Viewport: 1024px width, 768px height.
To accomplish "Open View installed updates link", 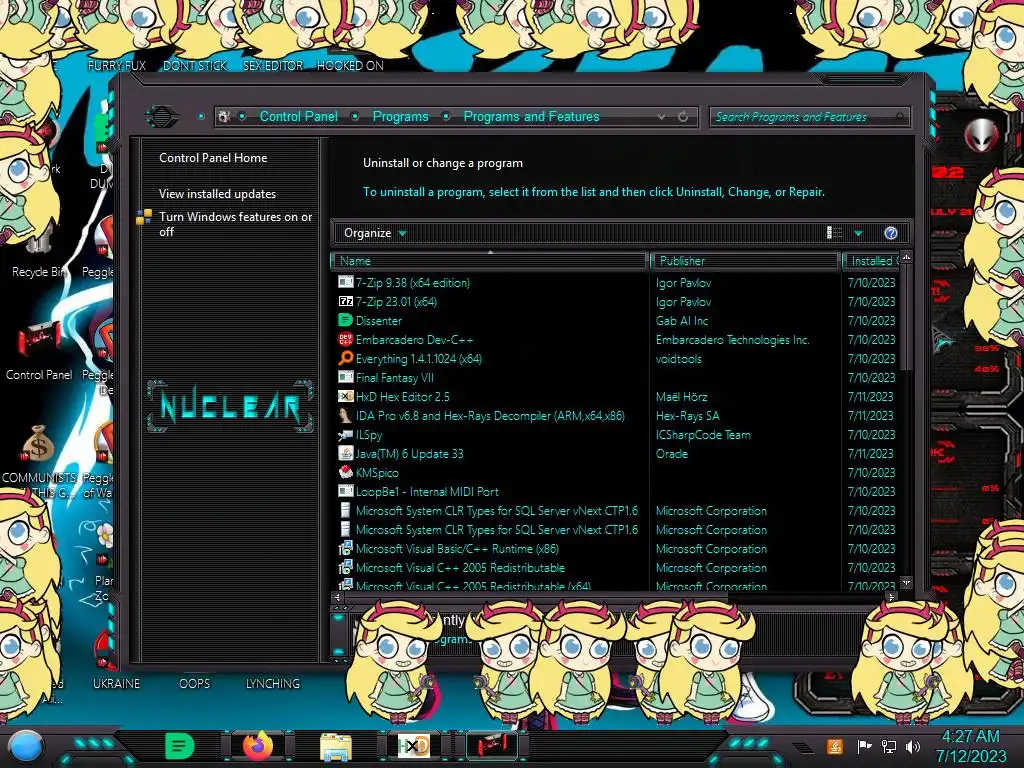I will (217, 193).
